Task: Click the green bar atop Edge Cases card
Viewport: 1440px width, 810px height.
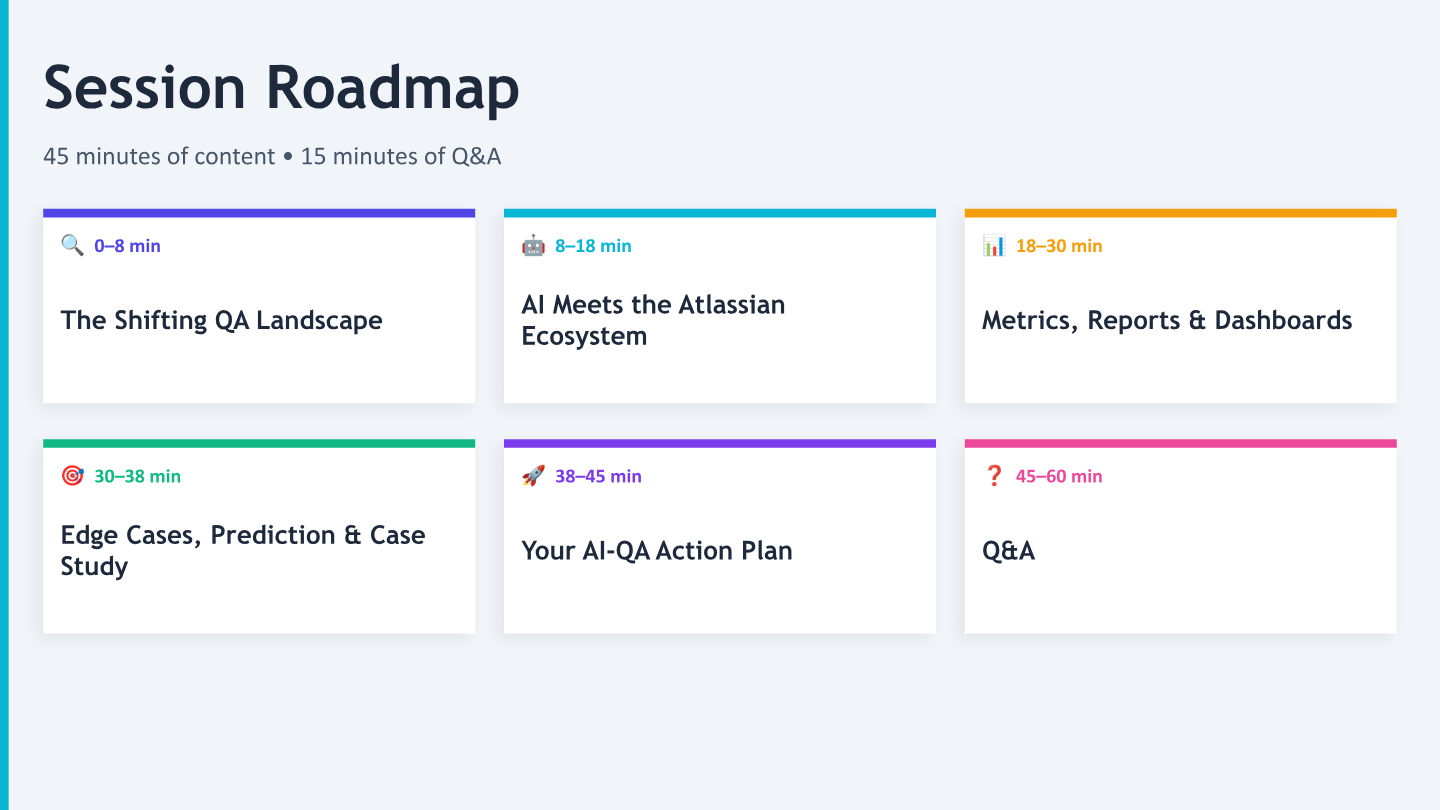Action: [259, 443]
